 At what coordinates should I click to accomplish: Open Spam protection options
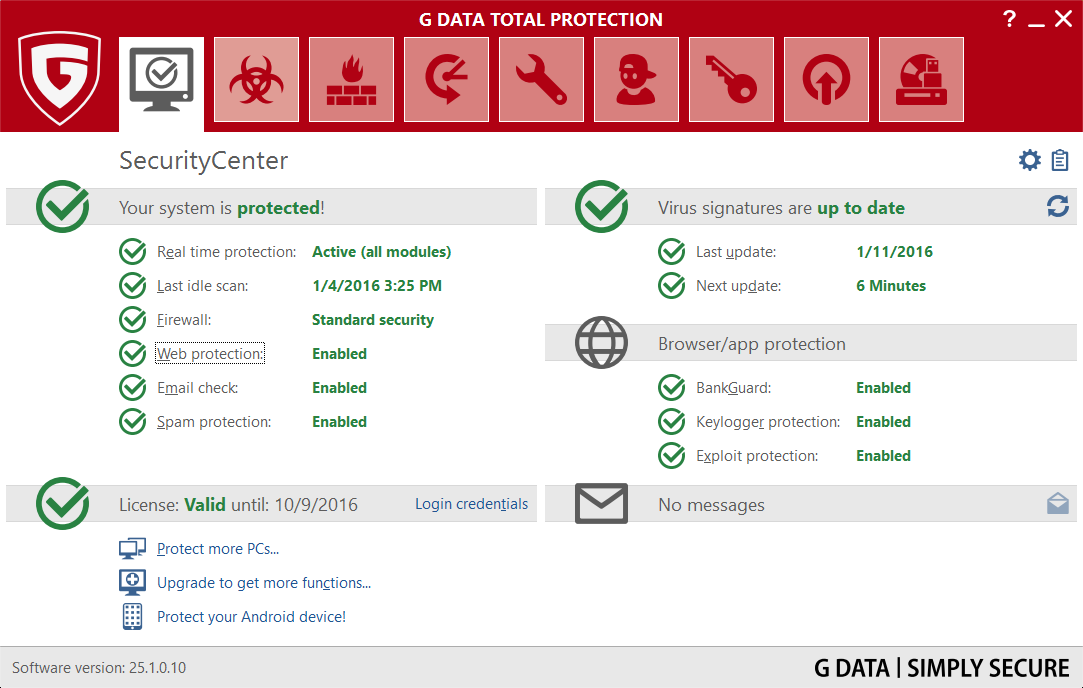click(214, 422)
